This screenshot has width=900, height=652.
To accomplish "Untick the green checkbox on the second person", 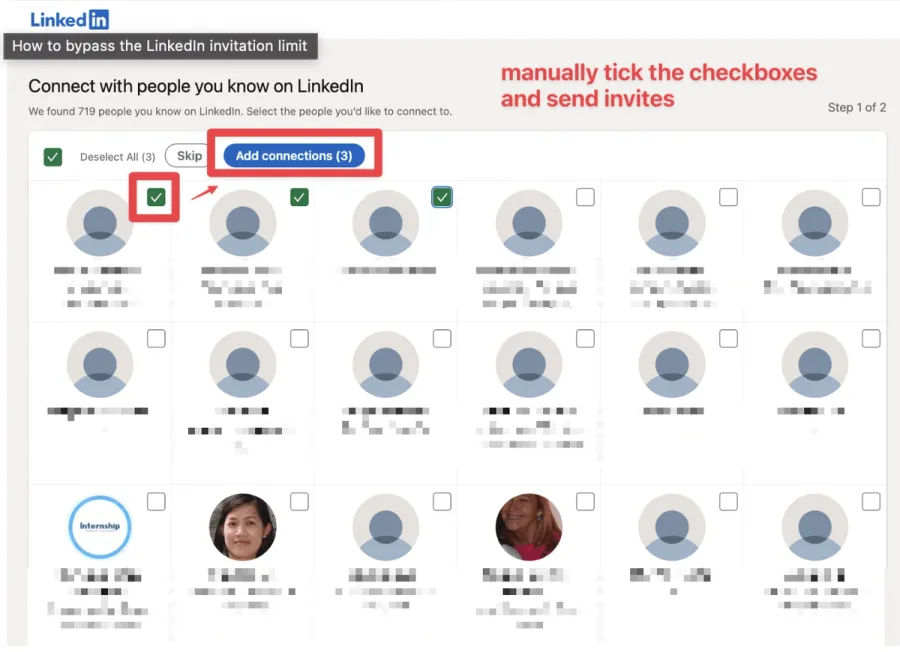I will [x=298, y=197].
